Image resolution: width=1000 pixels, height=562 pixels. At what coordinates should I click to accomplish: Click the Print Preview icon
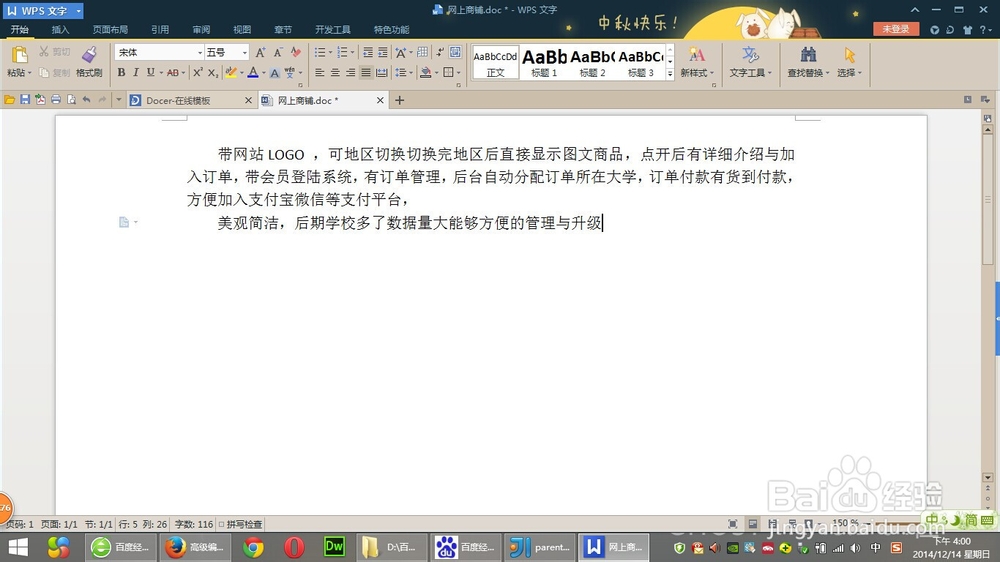(x=71, y=100)
